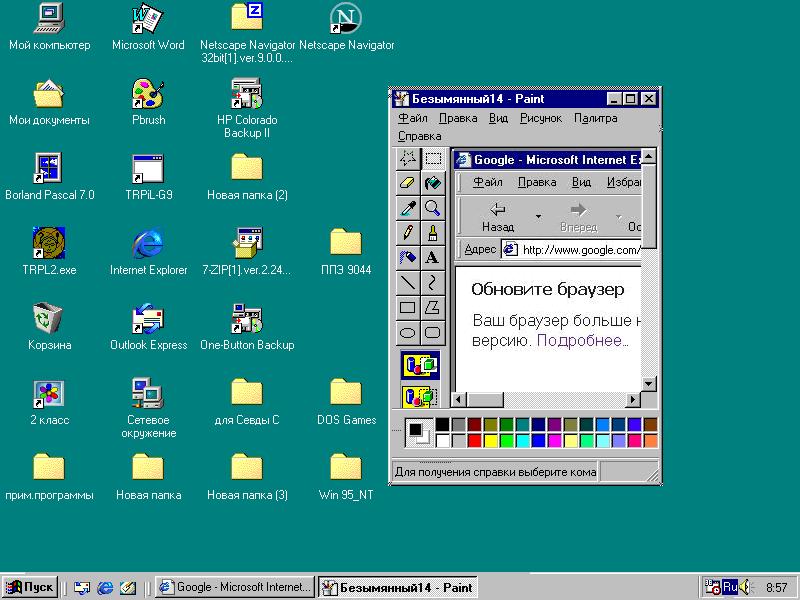The image size is (800, 600).
Task: Pick the white color swatch in palette
Action: [x=442, y=440]
